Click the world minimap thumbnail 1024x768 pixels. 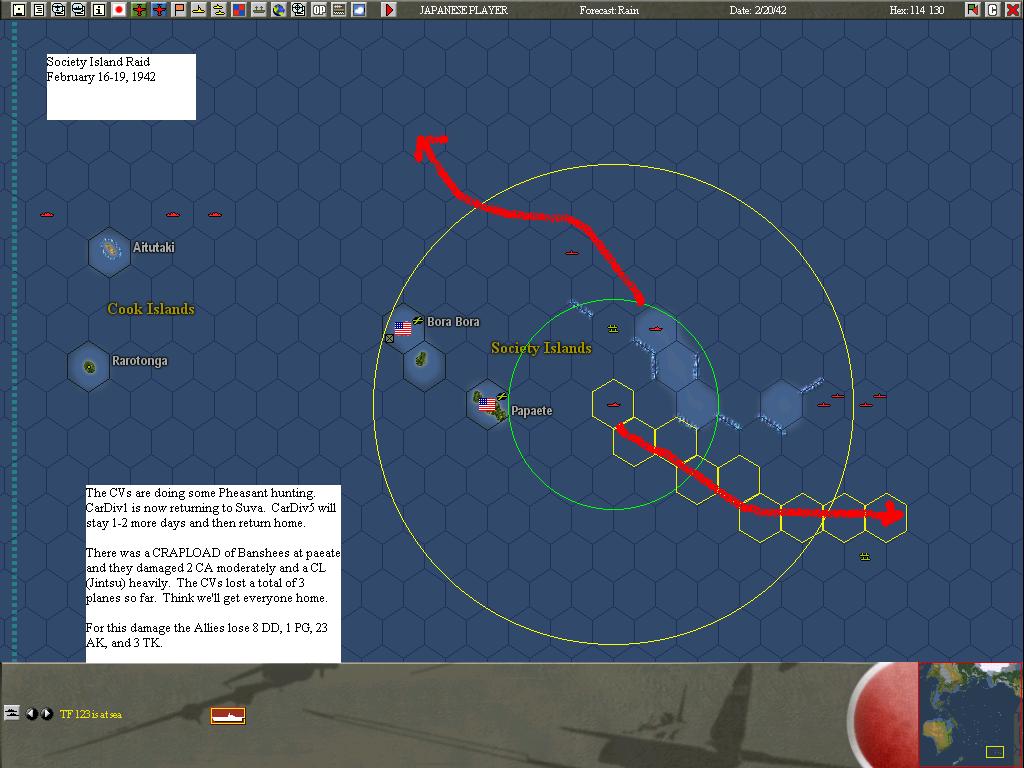[969, 714]
